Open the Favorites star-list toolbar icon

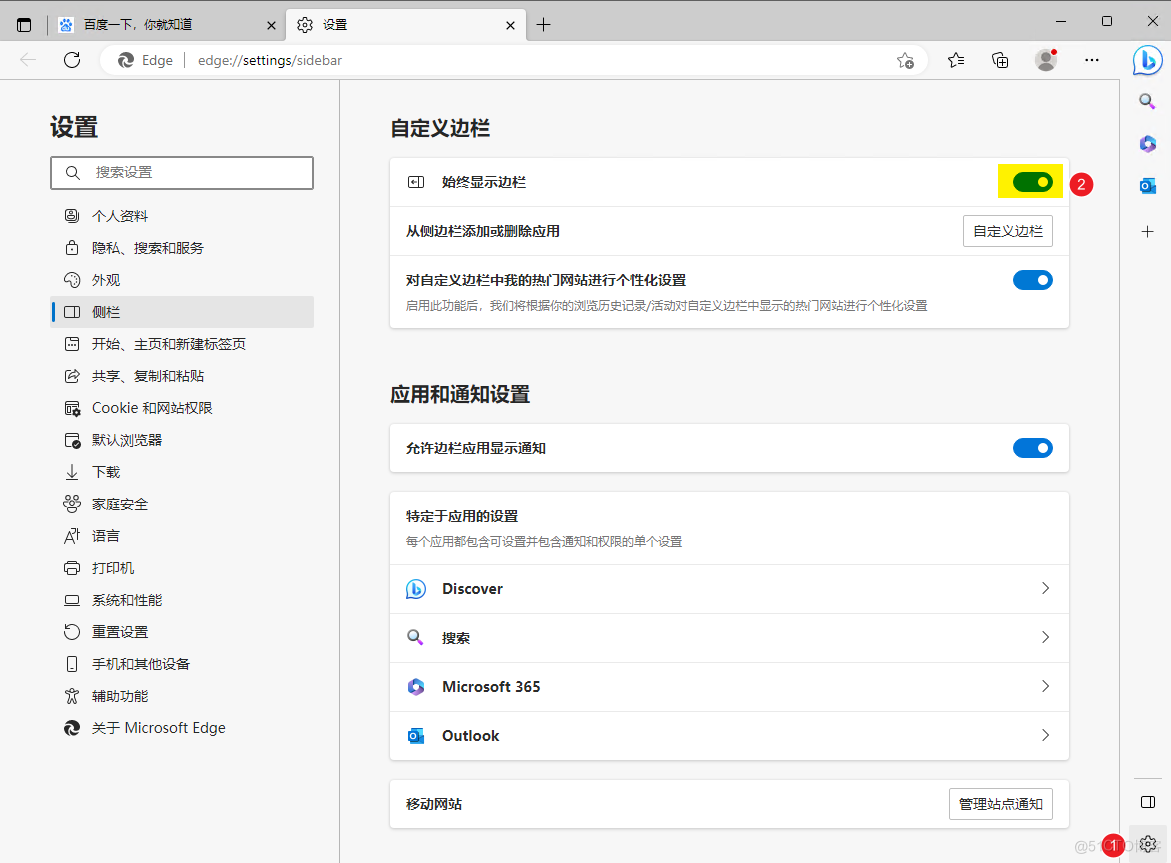[x=956, y=60]
